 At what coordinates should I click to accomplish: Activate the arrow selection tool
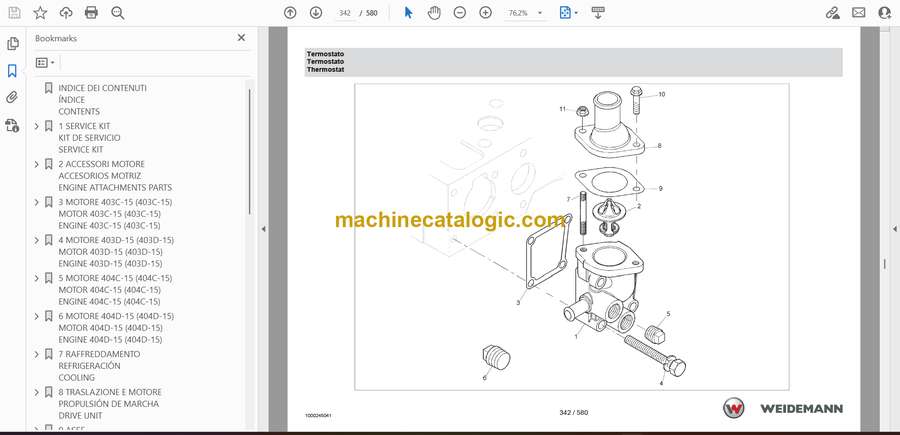coord(408,13)
